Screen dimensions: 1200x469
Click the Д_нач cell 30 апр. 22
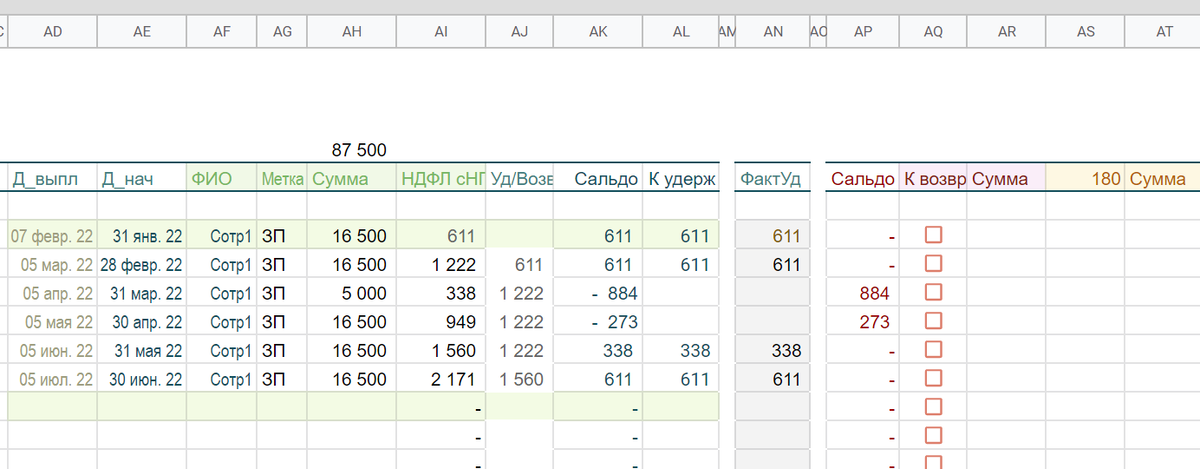click(142, 322)
